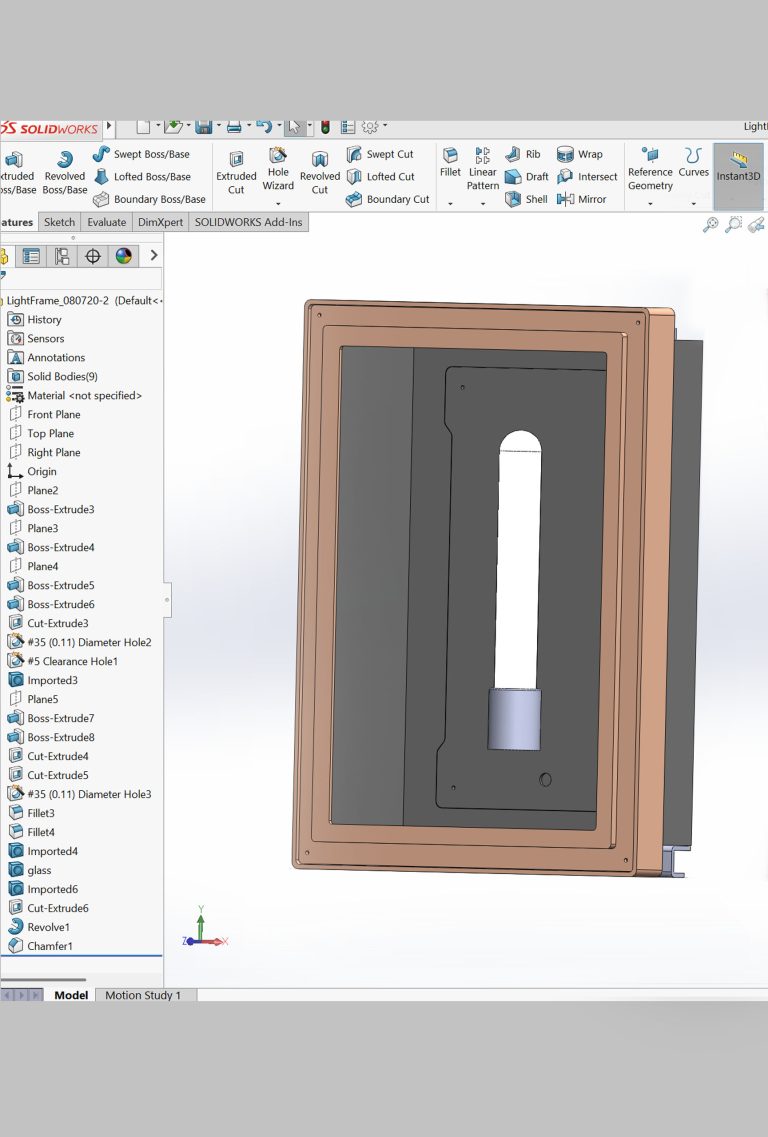
Task: Switch to the Sketch tab
Action: [59, 222]
